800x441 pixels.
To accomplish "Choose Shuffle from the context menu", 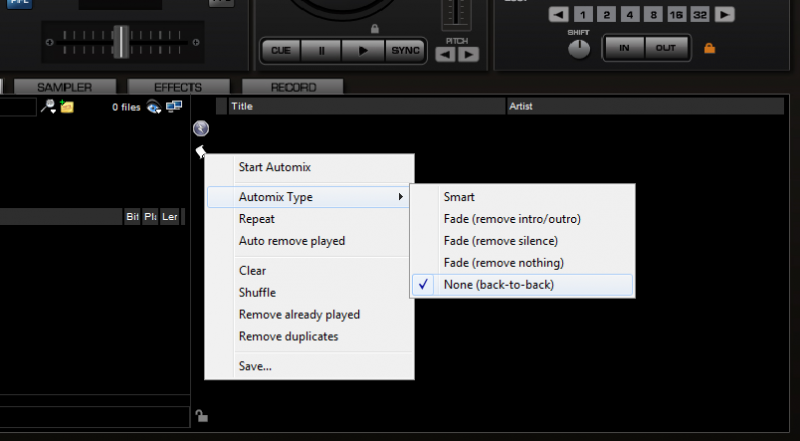I will (x=257, y=293).
